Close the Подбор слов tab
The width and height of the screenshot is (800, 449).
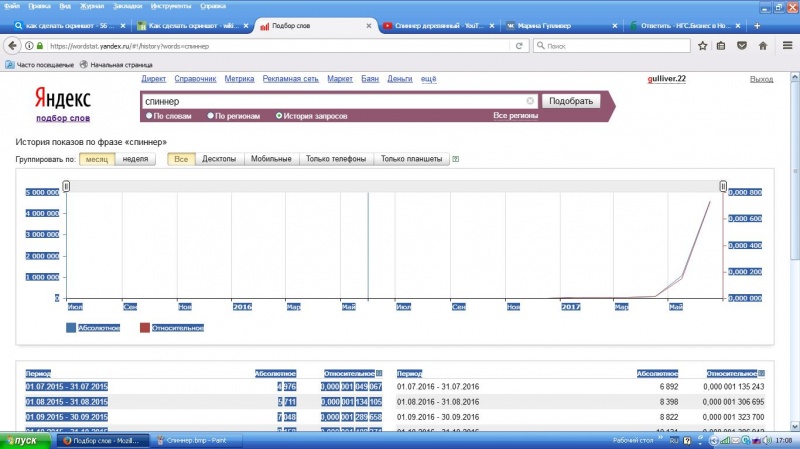coord(369,26)
